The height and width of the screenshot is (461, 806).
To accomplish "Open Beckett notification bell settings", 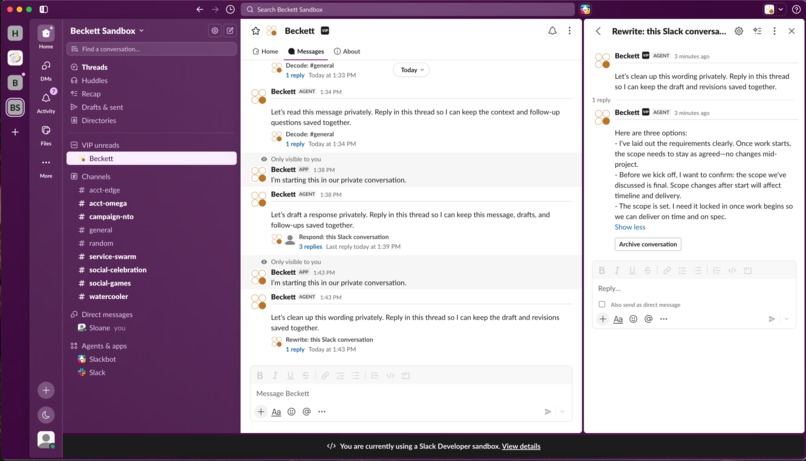I will click(552, 31).
